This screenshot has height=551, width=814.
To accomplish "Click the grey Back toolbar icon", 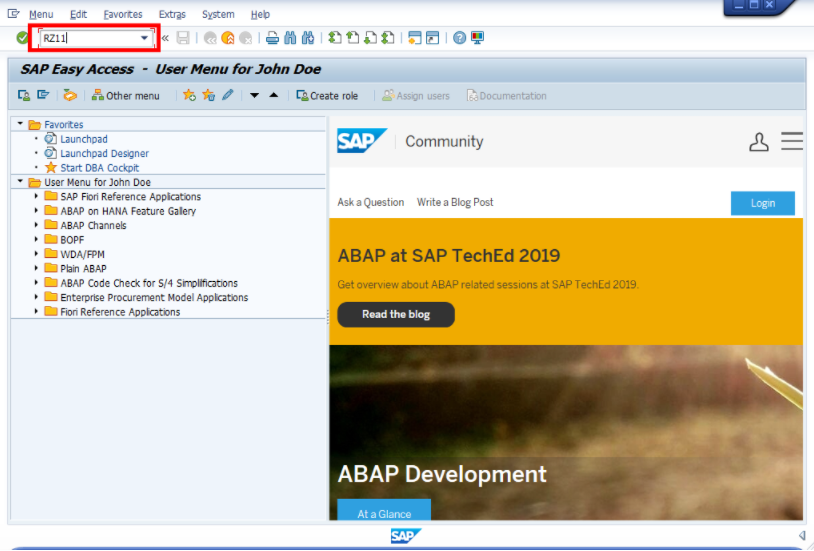I will pyautogui.click(x=210, y=38).
